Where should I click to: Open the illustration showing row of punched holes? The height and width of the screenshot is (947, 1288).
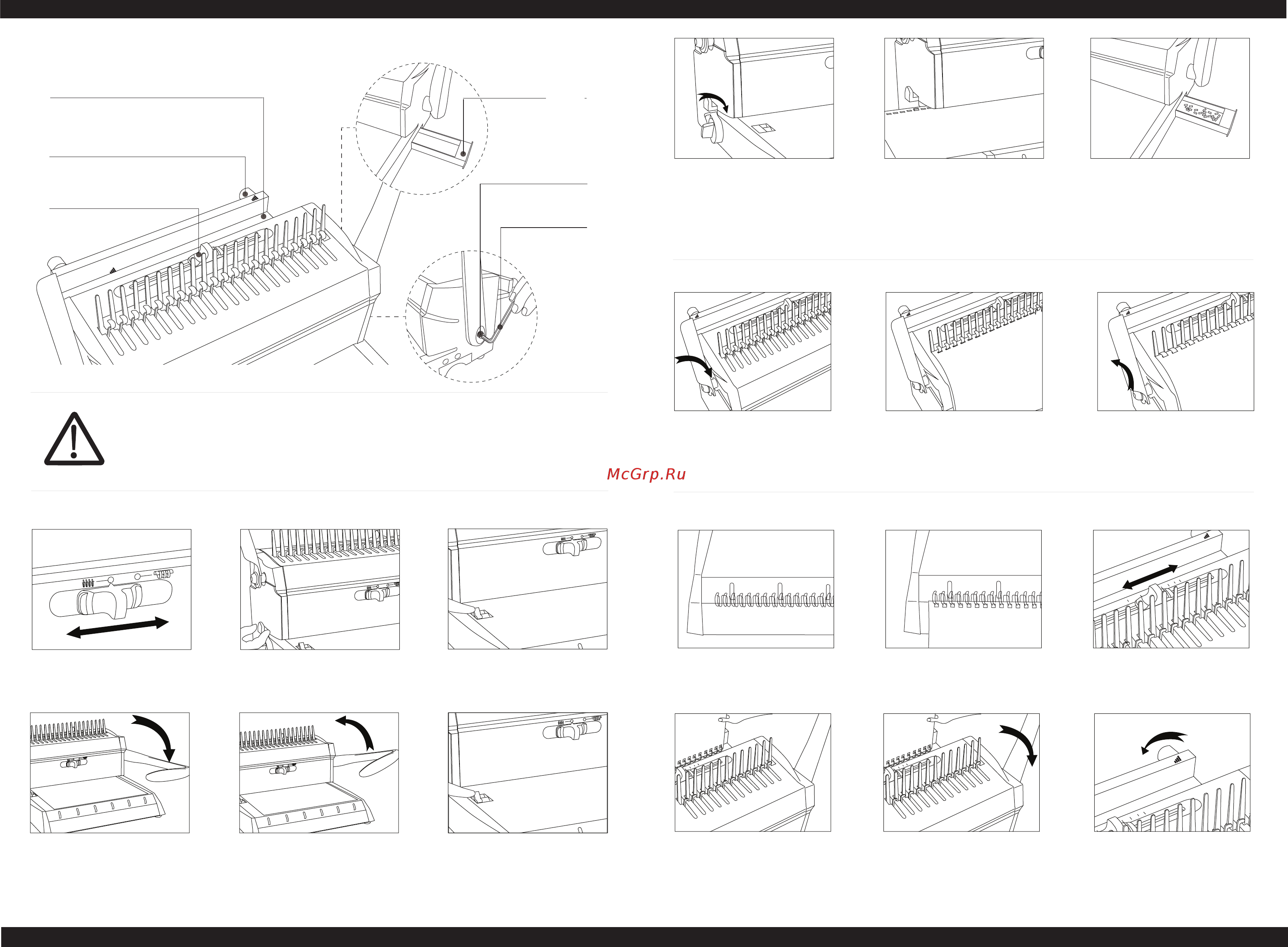click(x=964, y=98)
